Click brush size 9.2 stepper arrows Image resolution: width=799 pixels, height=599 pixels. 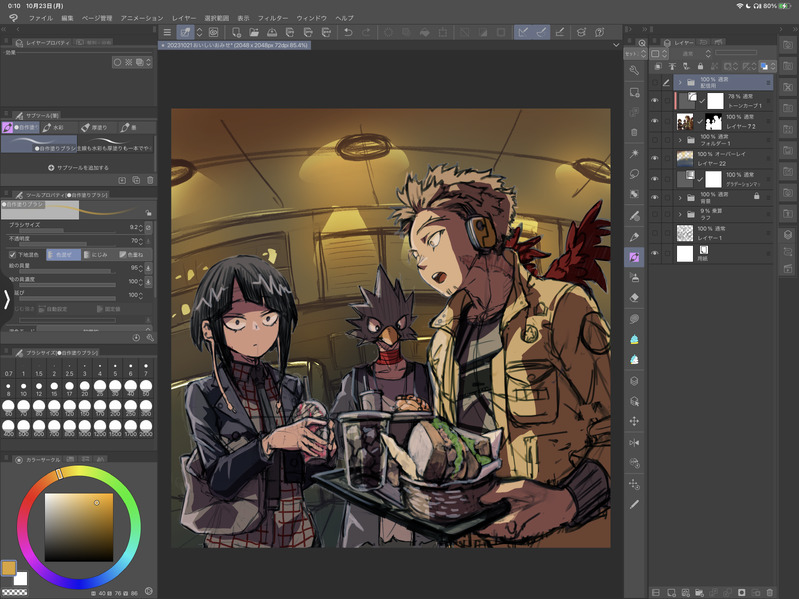[140, 227]
